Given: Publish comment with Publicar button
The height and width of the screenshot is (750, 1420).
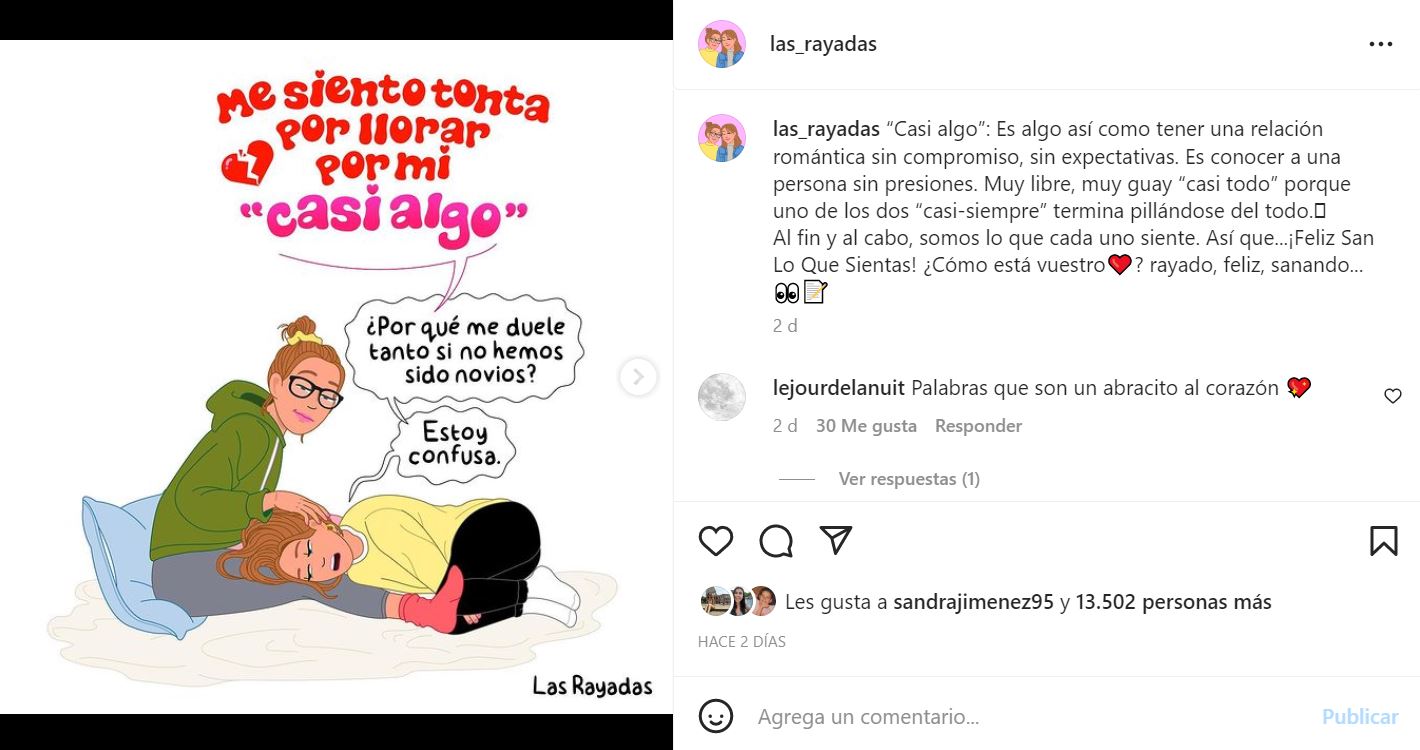Looking at the screenshot, I should (1360, 717).
